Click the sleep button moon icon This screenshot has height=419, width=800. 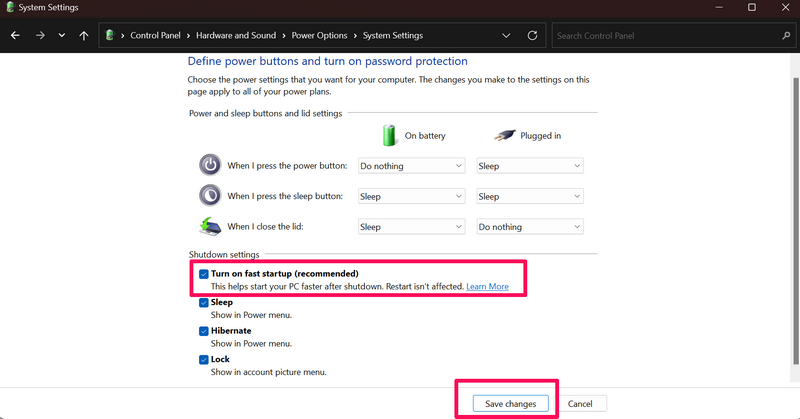point(210,195)
